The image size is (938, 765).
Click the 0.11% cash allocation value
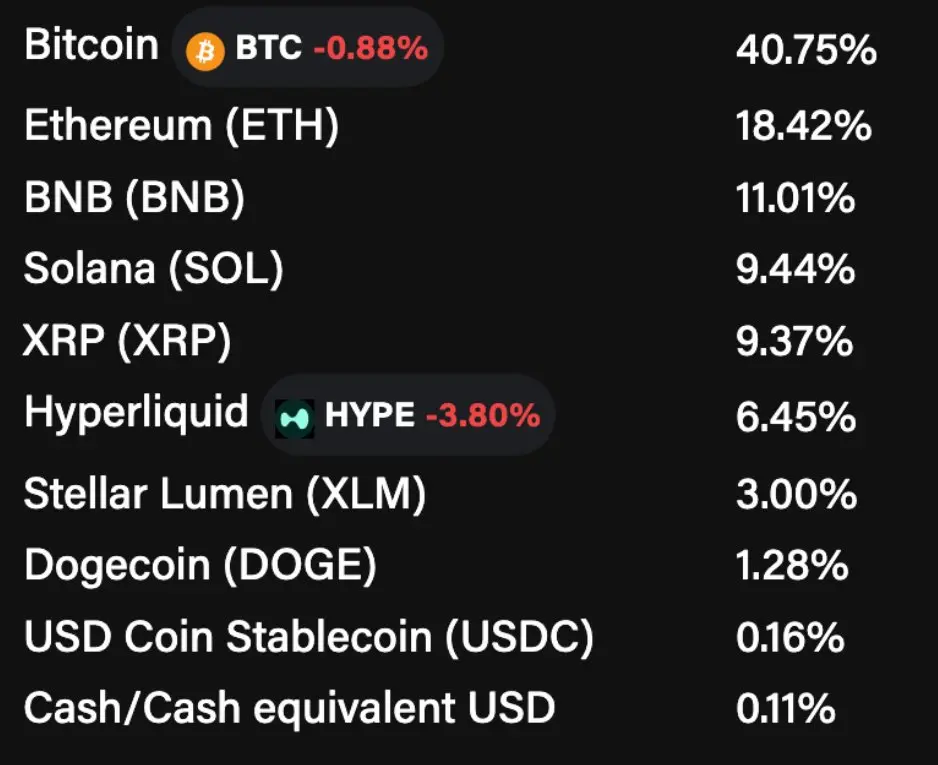click(785, 709)
